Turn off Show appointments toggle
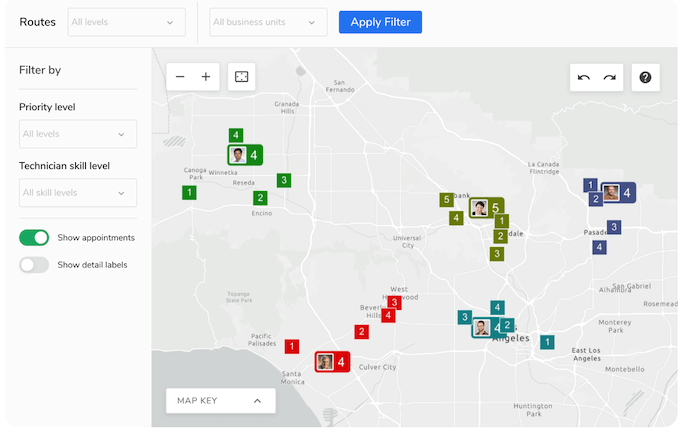 tap(34, 238)
